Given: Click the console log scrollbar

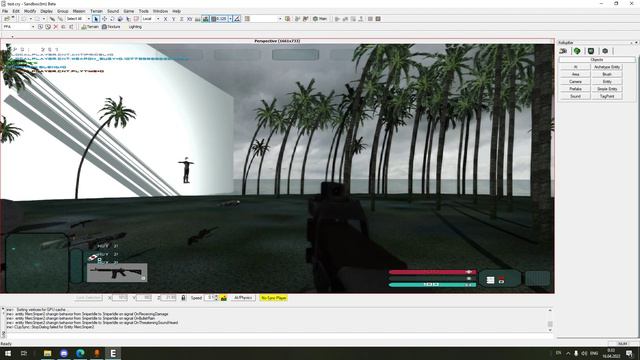Looking at the screenshot, I should (550, 320).
